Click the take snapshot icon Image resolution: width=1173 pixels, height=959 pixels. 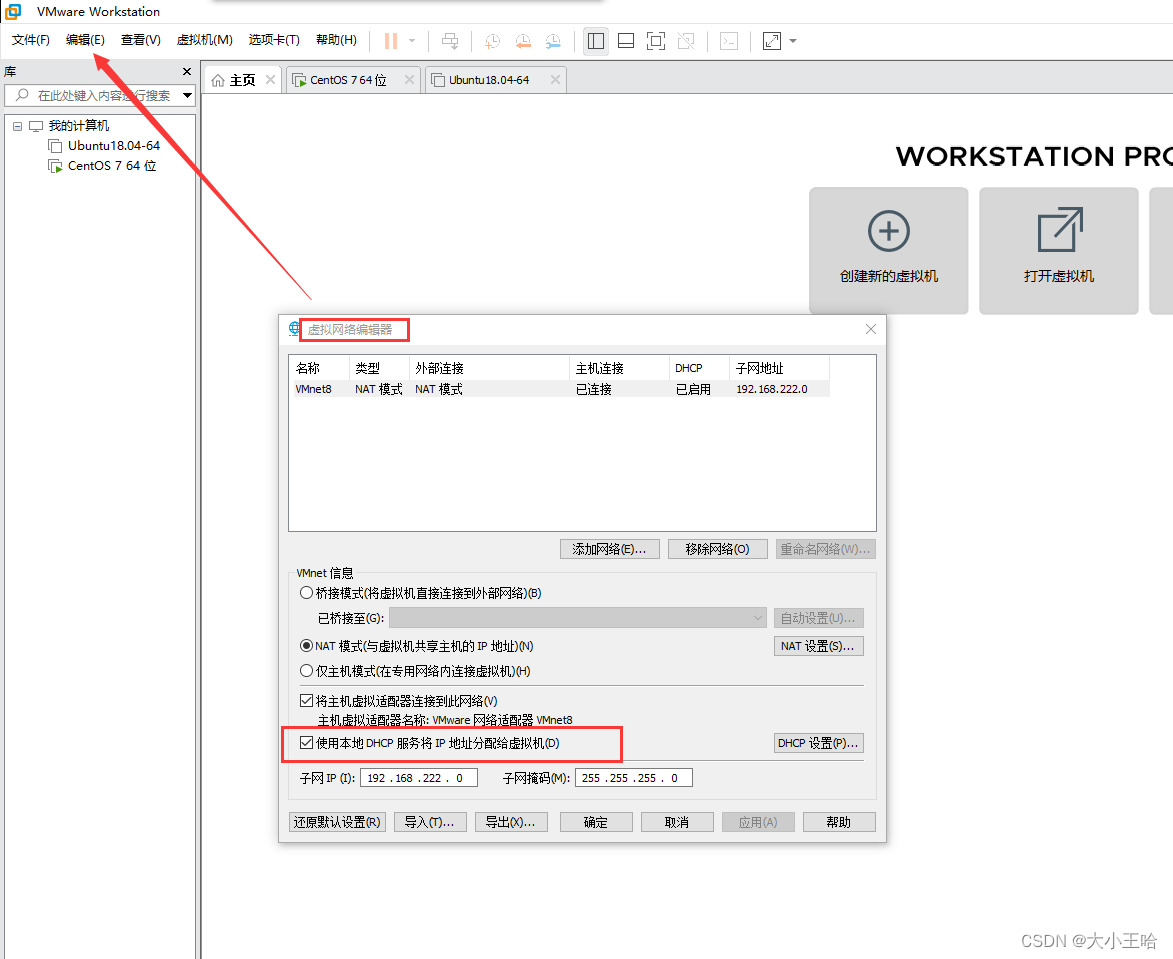tap(492, 41)
